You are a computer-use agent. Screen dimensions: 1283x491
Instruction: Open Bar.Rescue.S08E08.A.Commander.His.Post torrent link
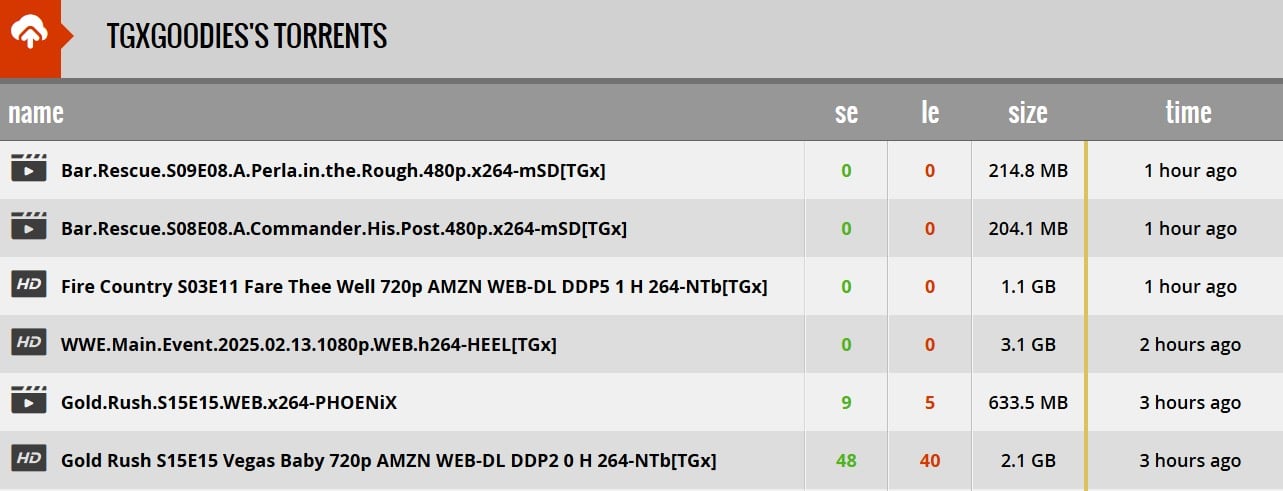click(344, 229)
